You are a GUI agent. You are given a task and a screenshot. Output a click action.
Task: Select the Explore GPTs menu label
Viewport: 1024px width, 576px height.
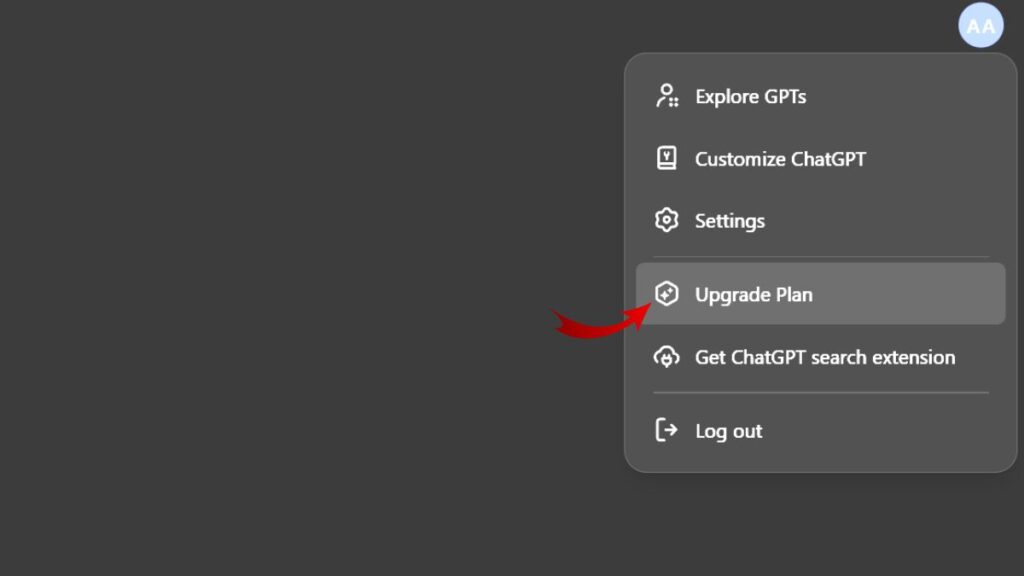[750, 97]
